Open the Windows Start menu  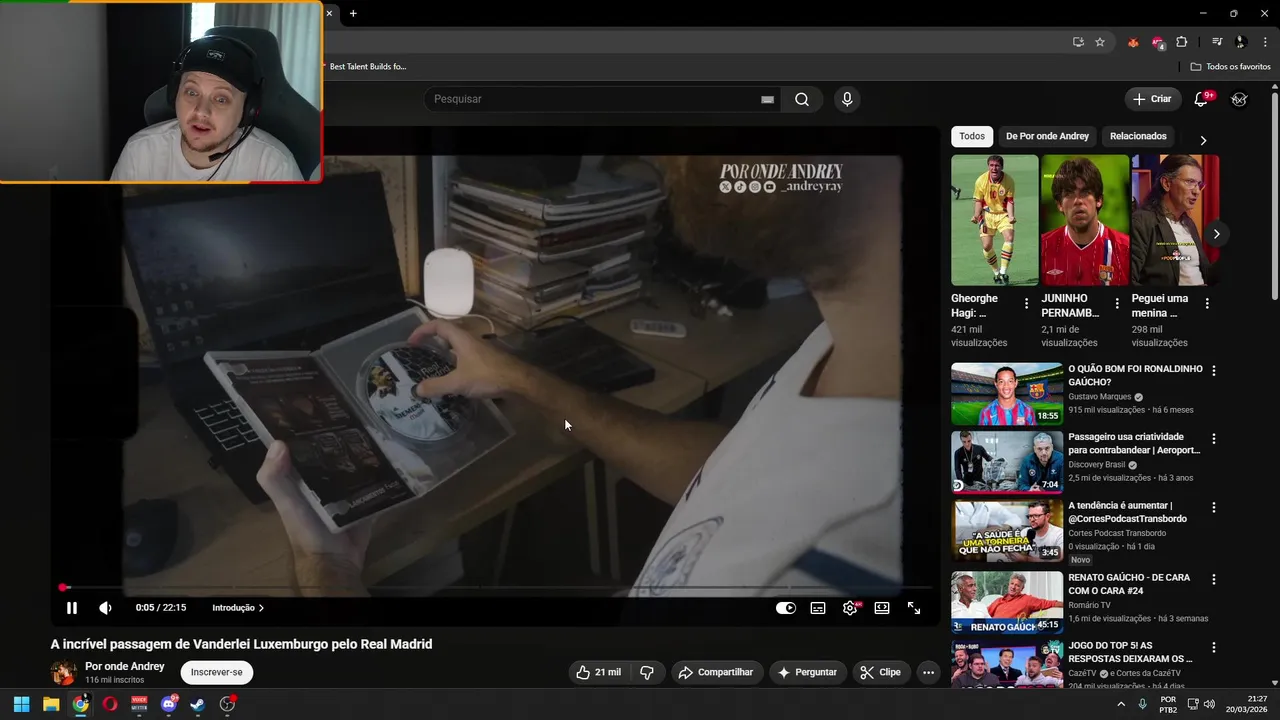[x=21, y=704]
